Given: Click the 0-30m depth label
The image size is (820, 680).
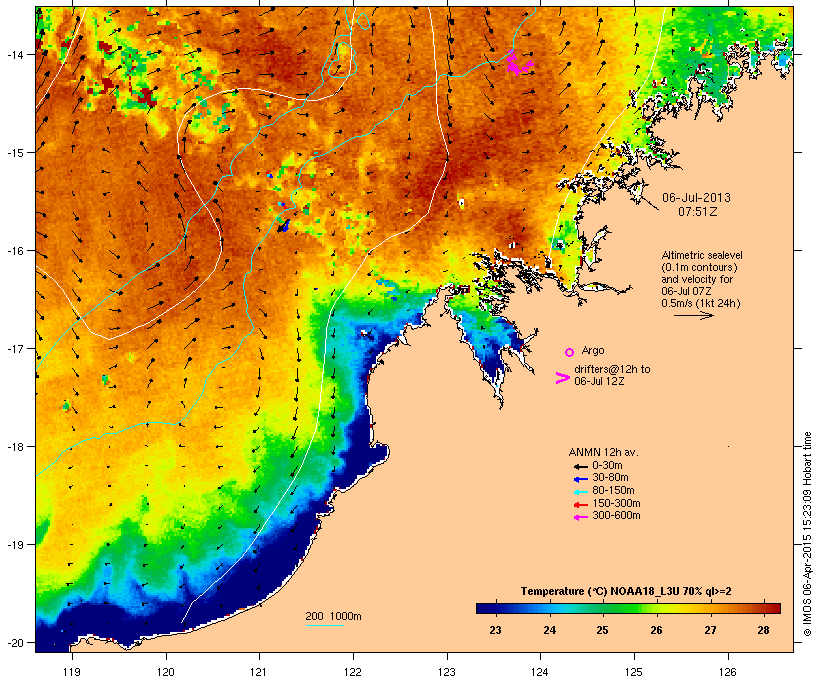Looking at the screenshot, I should tap(607, 466).
